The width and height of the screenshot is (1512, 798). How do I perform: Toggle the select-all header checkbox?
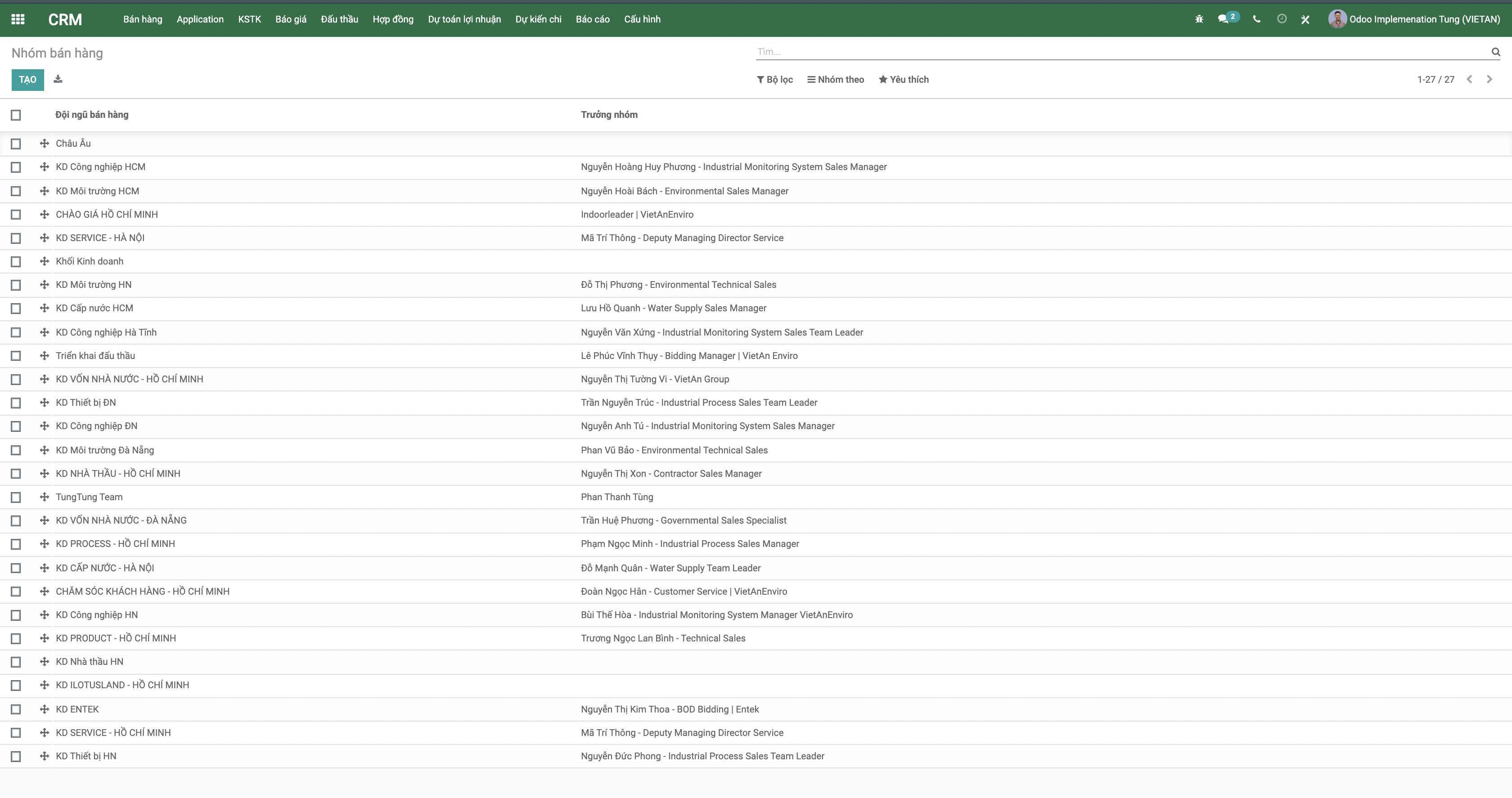pos(16,115)
